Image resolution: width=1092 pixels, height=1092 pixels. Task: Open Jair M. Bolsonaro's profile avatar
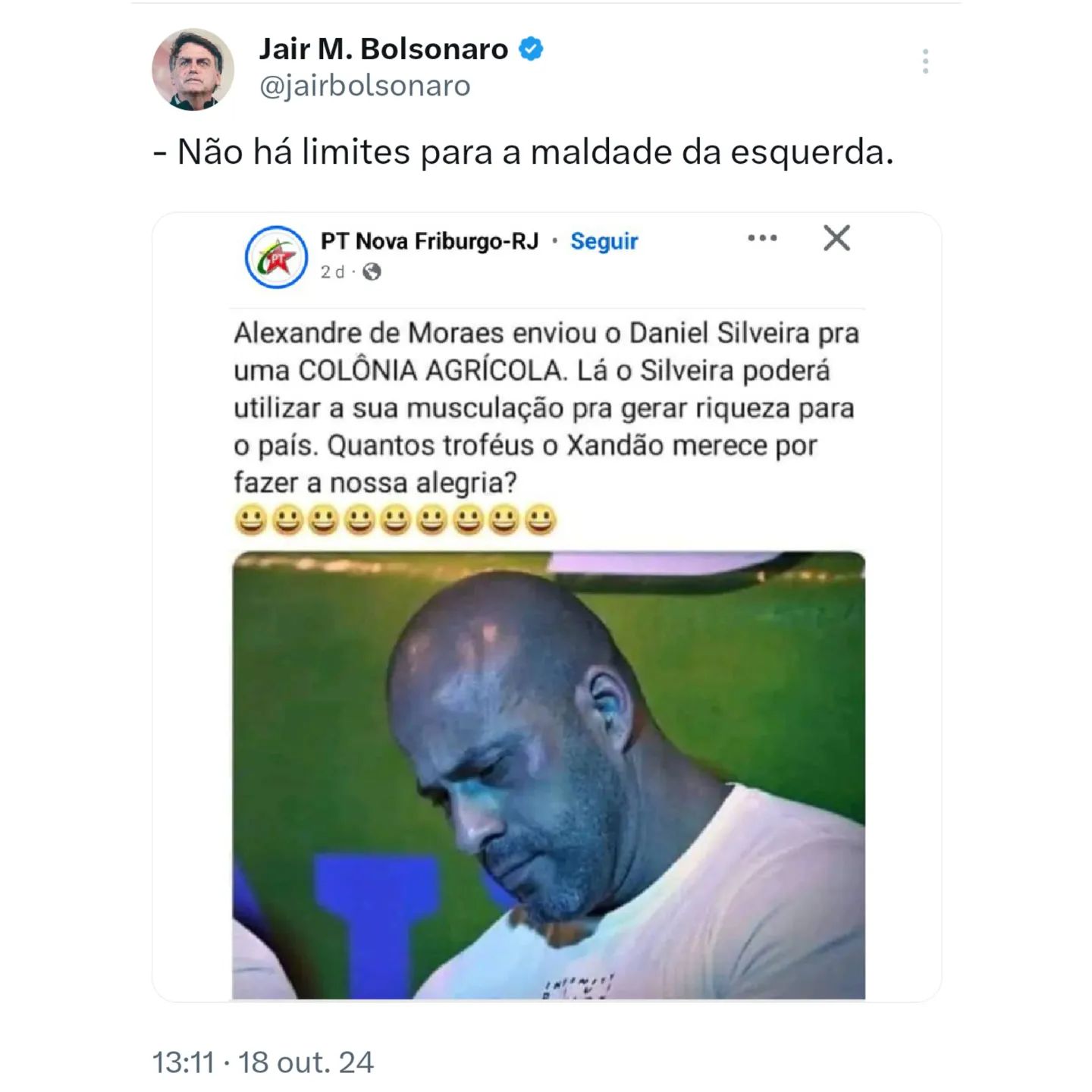(x=193, y=69)
